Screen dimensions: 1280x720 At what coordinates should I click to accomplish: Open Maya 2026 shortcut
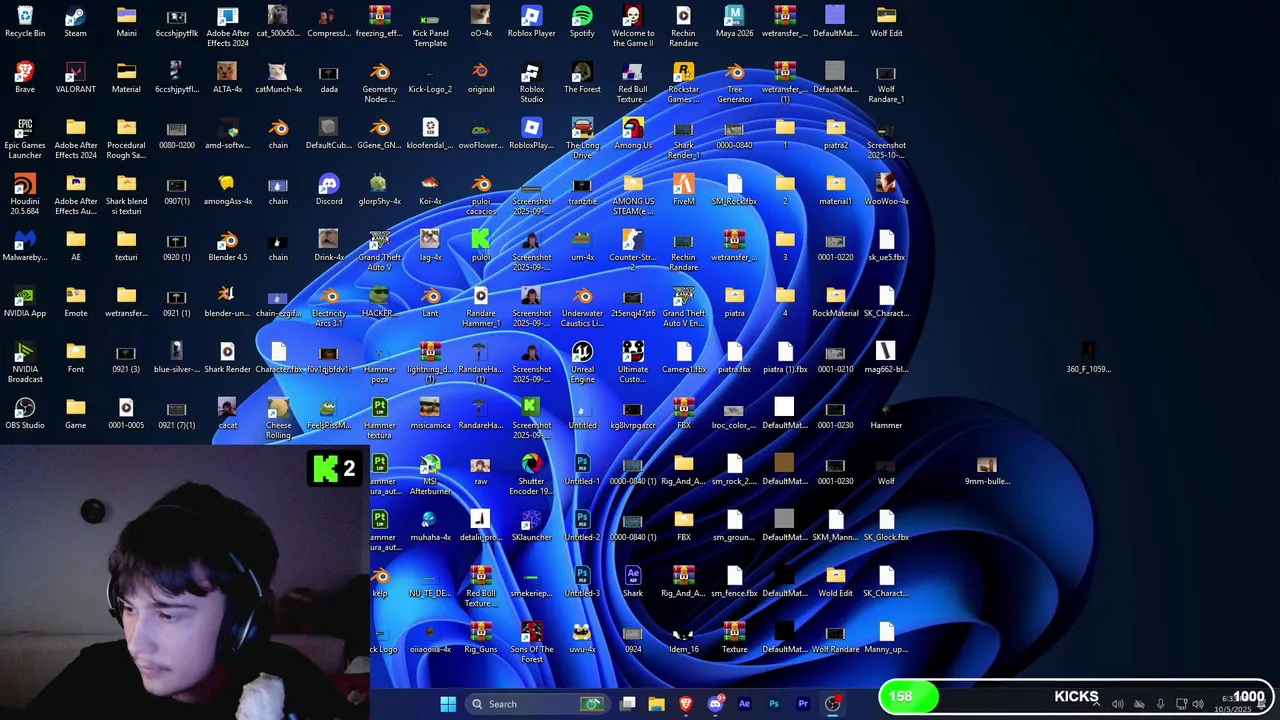coord(734,22)
